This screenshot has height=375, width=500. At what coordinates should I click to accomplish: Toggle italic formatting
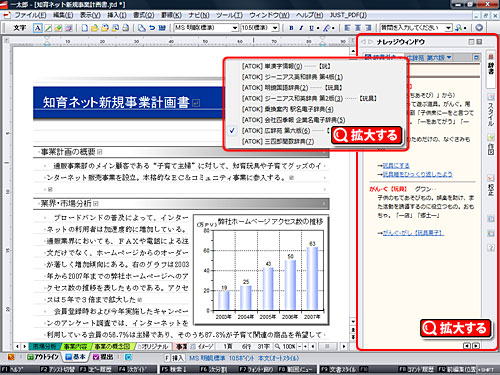tap(301, 28)
